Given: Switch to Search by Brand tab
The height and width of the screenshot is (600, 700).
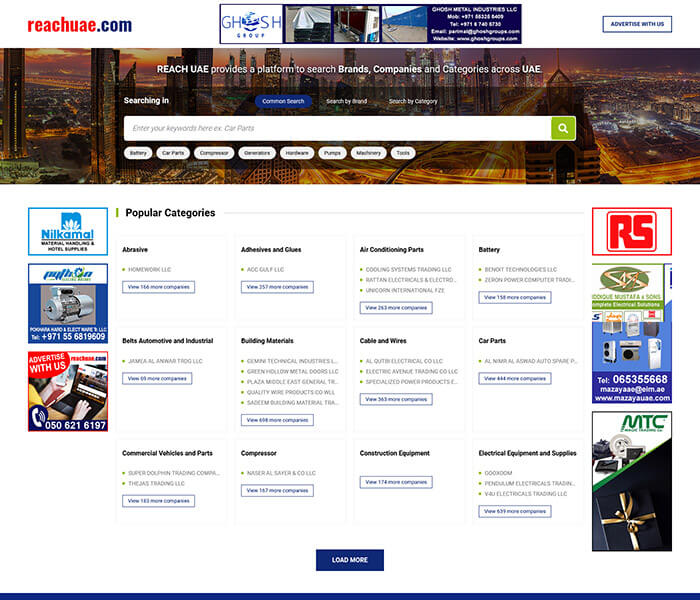Looking at the screenshot, I should (346, 101).
